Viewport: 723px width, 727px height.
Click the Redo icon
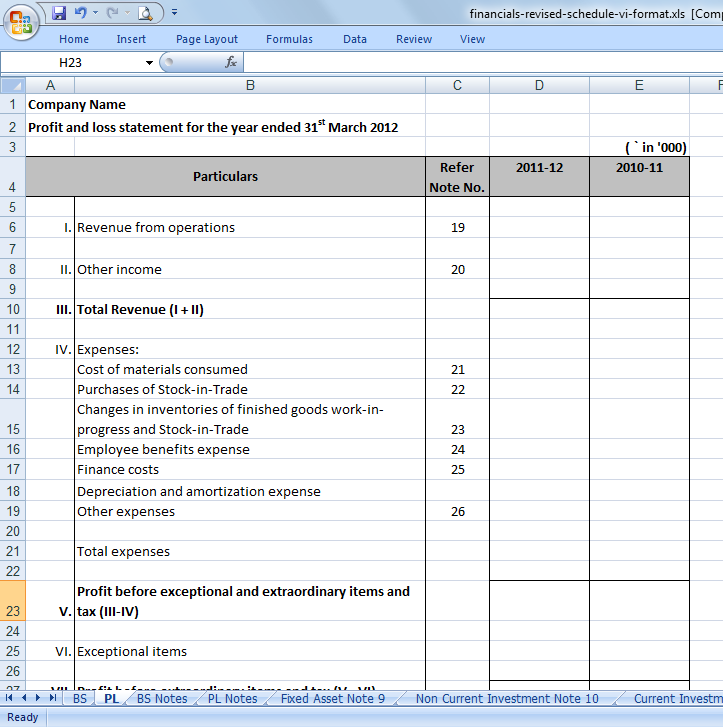tap(112, 13)
